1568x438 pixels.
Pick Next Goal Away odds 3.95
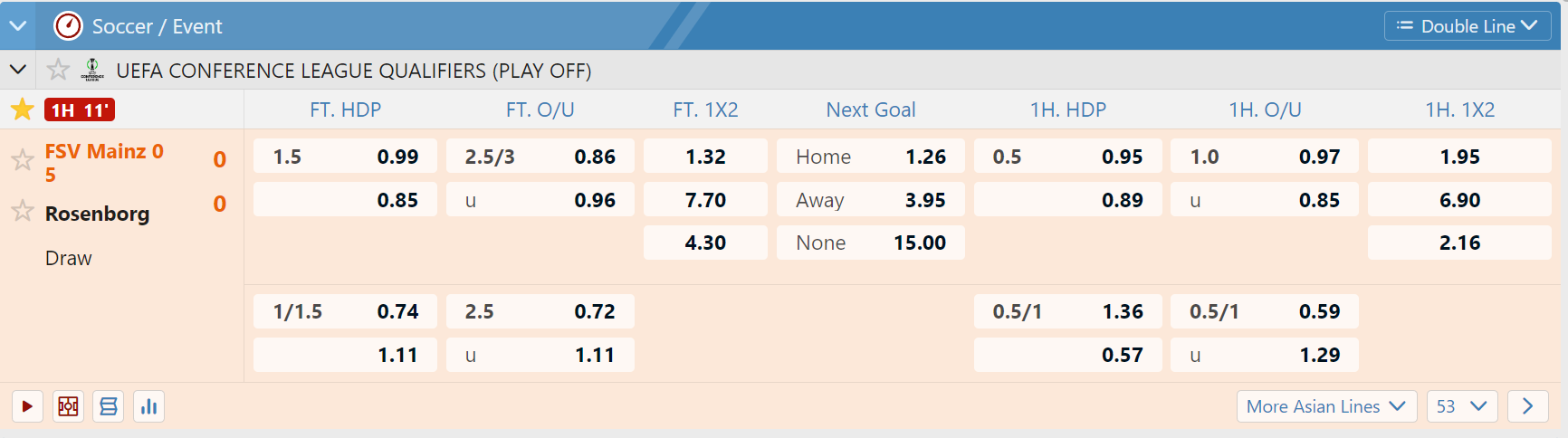point(870,200)
